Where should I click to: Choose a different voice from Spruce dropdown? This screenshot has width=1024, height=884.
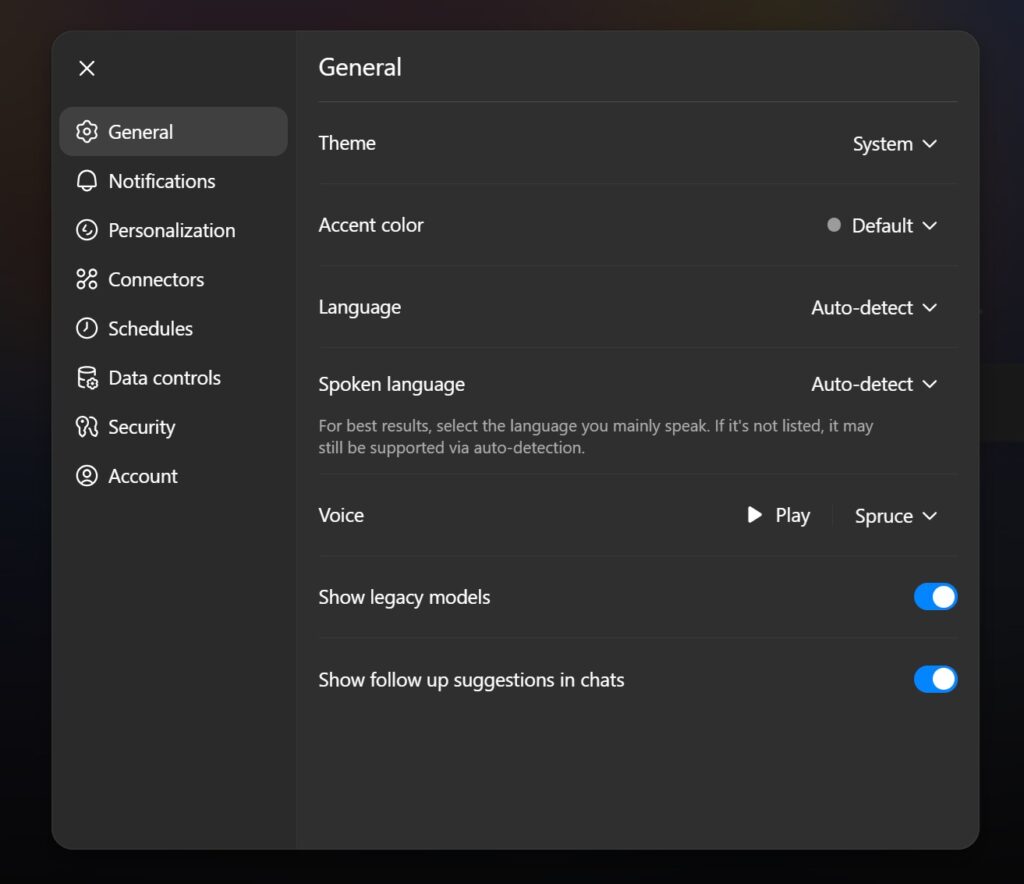(895, 516)
